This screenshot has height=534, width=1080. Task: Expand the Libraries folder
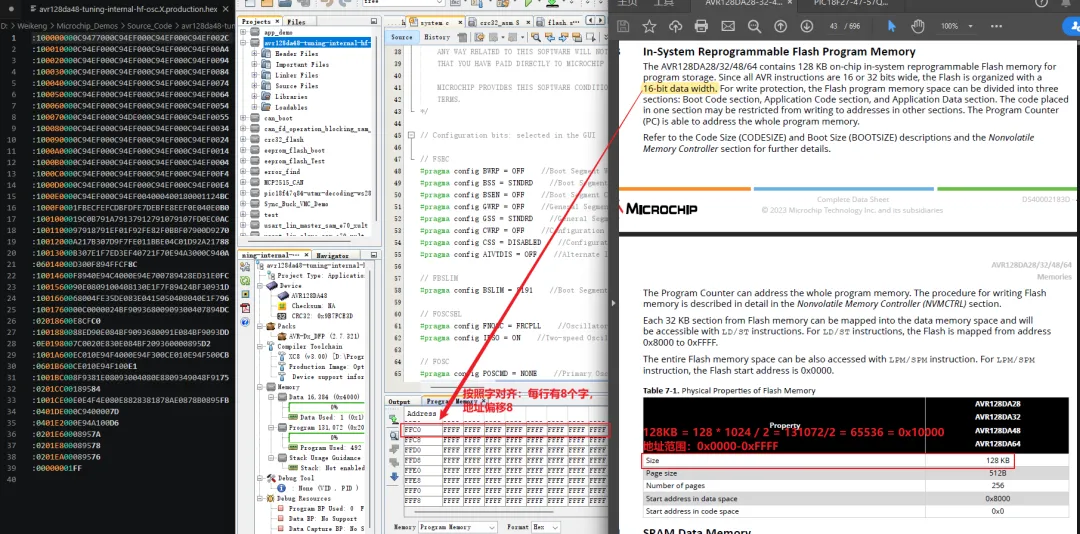tap(256, 96)
